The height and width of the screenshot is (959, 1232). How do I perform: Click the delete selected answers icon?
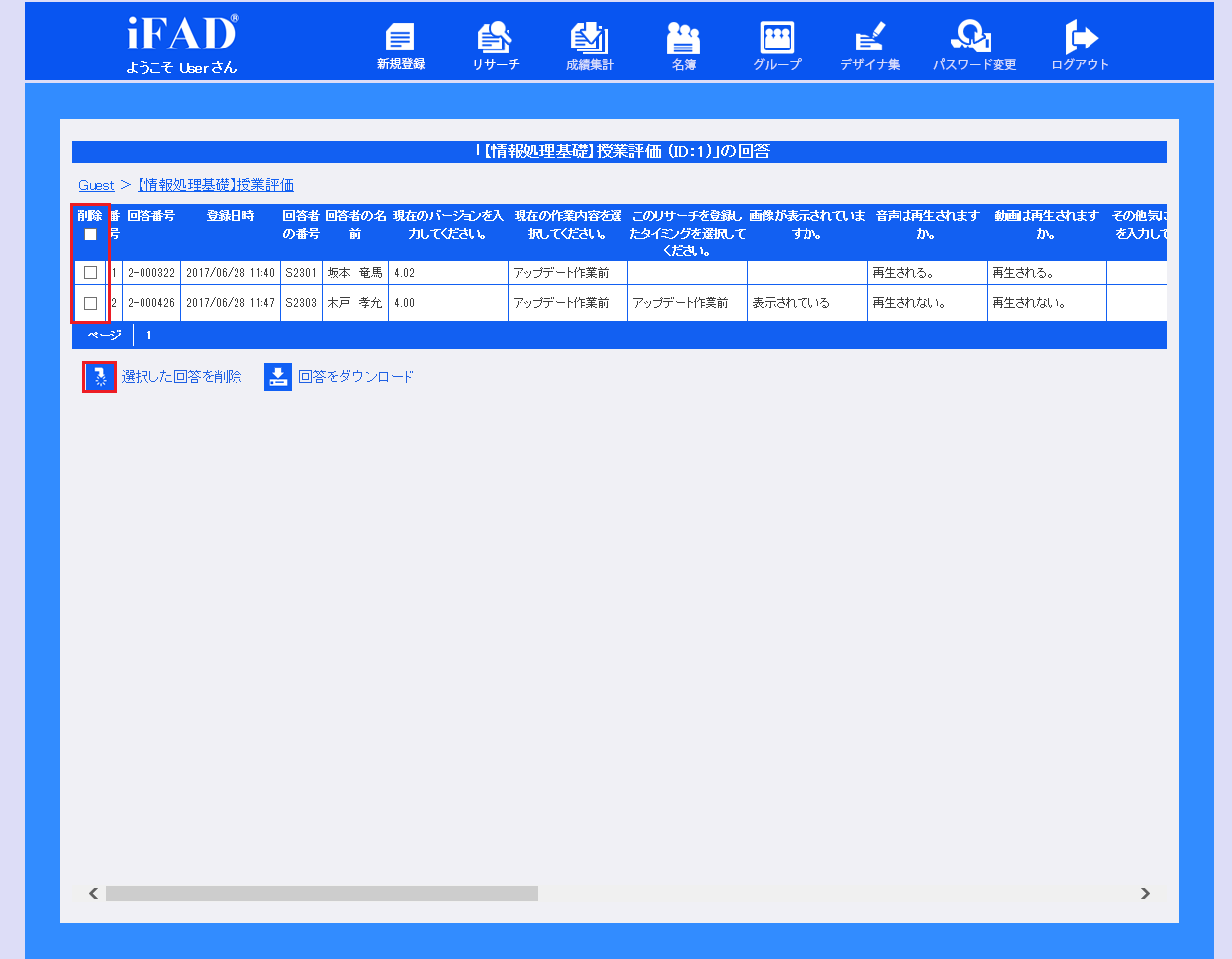pos(100,377)
